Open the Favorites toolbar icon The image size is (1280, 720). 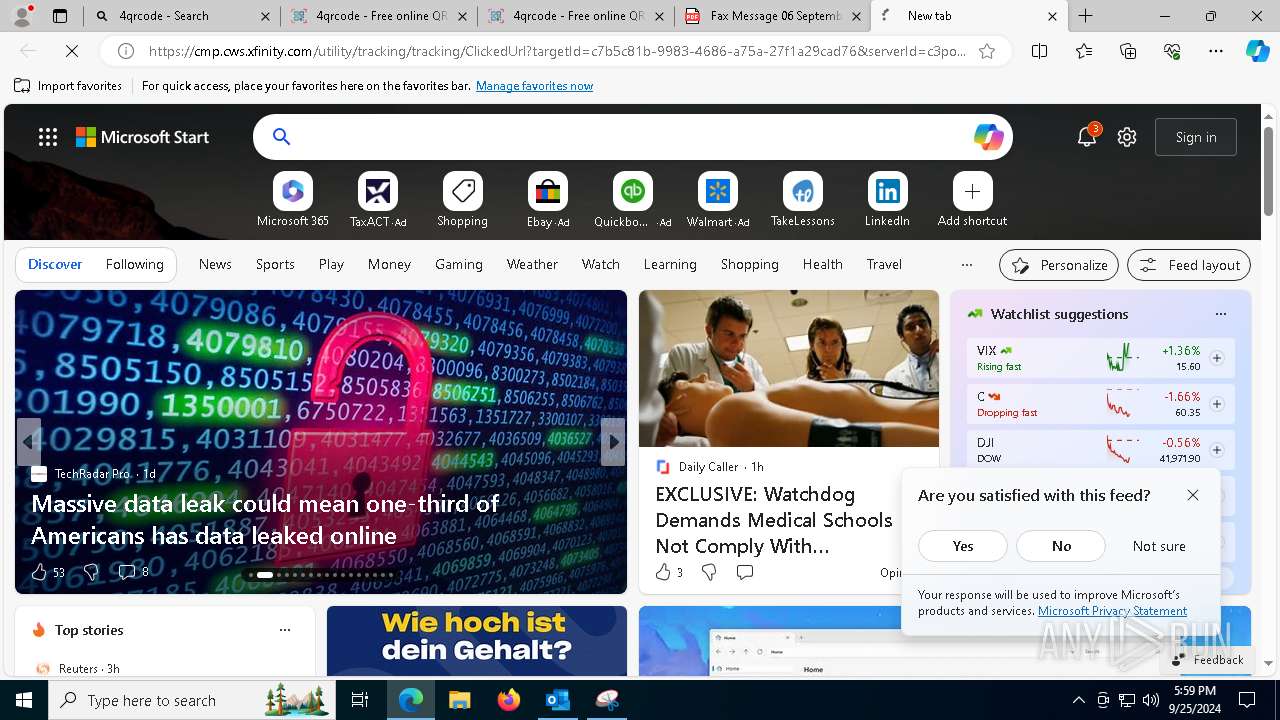click(x=1084, y=51)
